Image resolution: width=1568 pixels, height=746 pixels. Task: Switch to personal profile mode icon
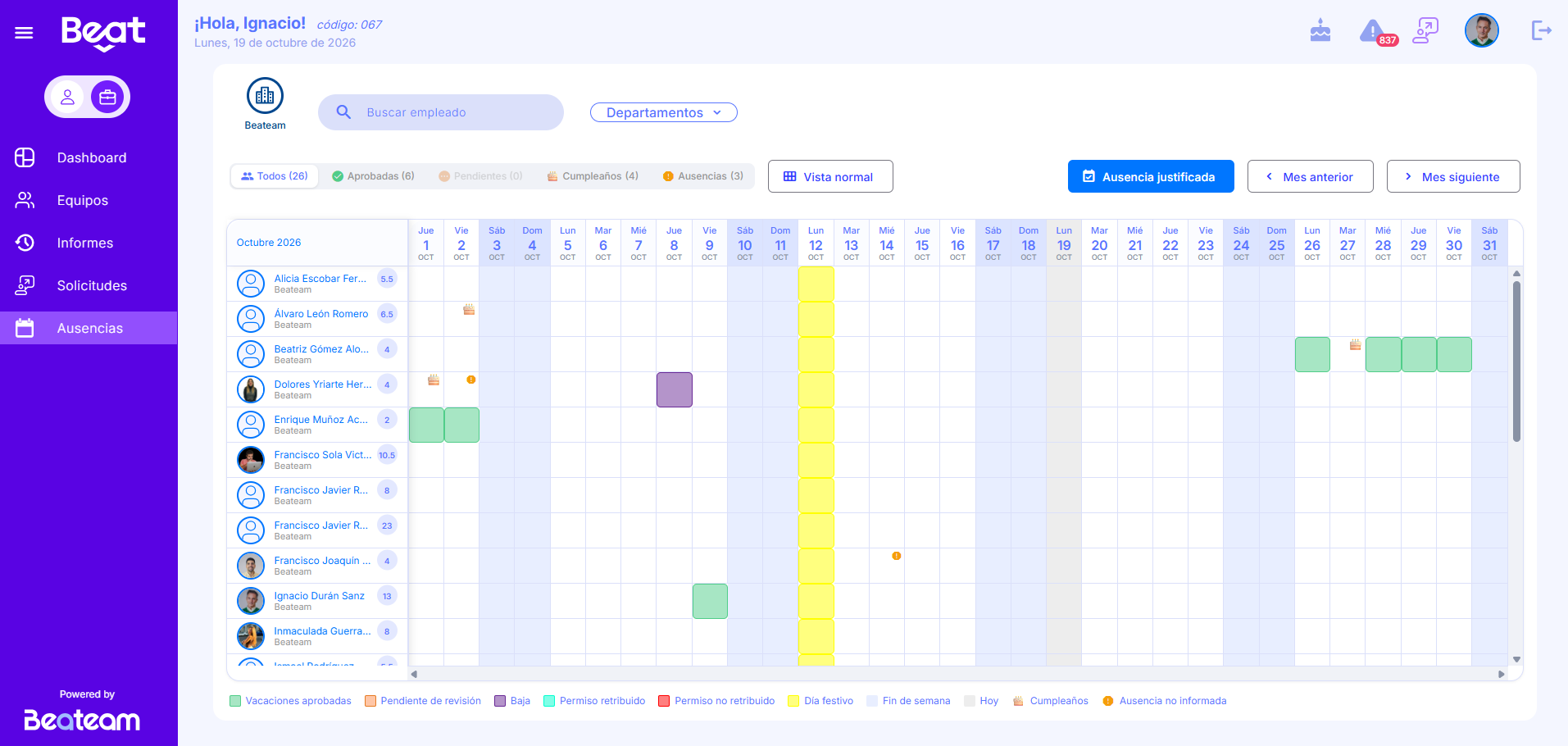(x=68, y=98)
